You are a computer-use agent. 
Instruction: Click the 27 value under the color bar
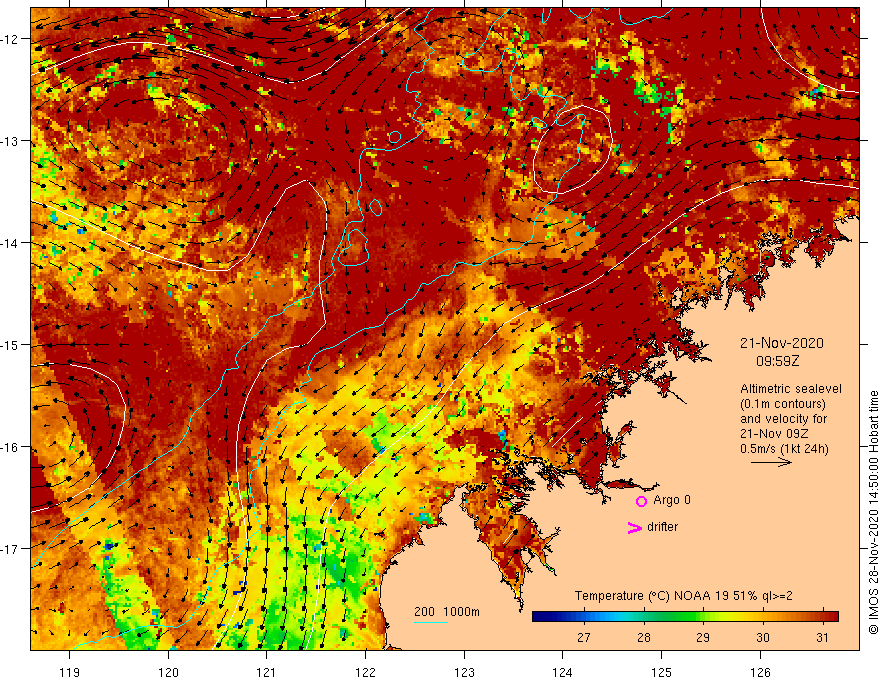[x=584, y=637]
